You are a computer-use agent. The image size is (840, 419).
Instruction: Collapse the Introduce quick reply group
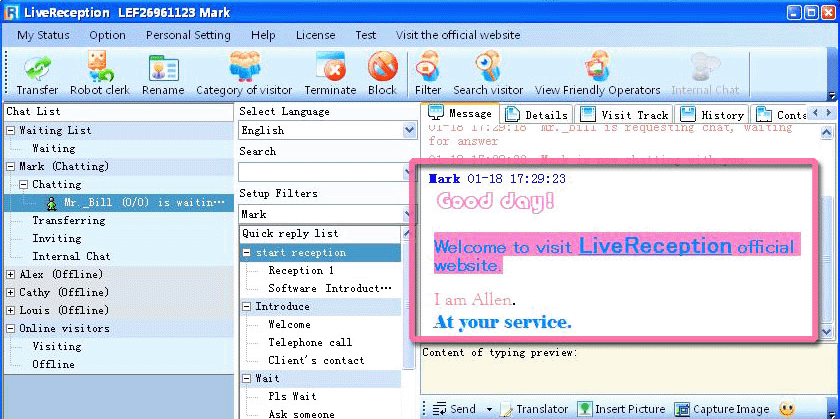tap(246, 306)
